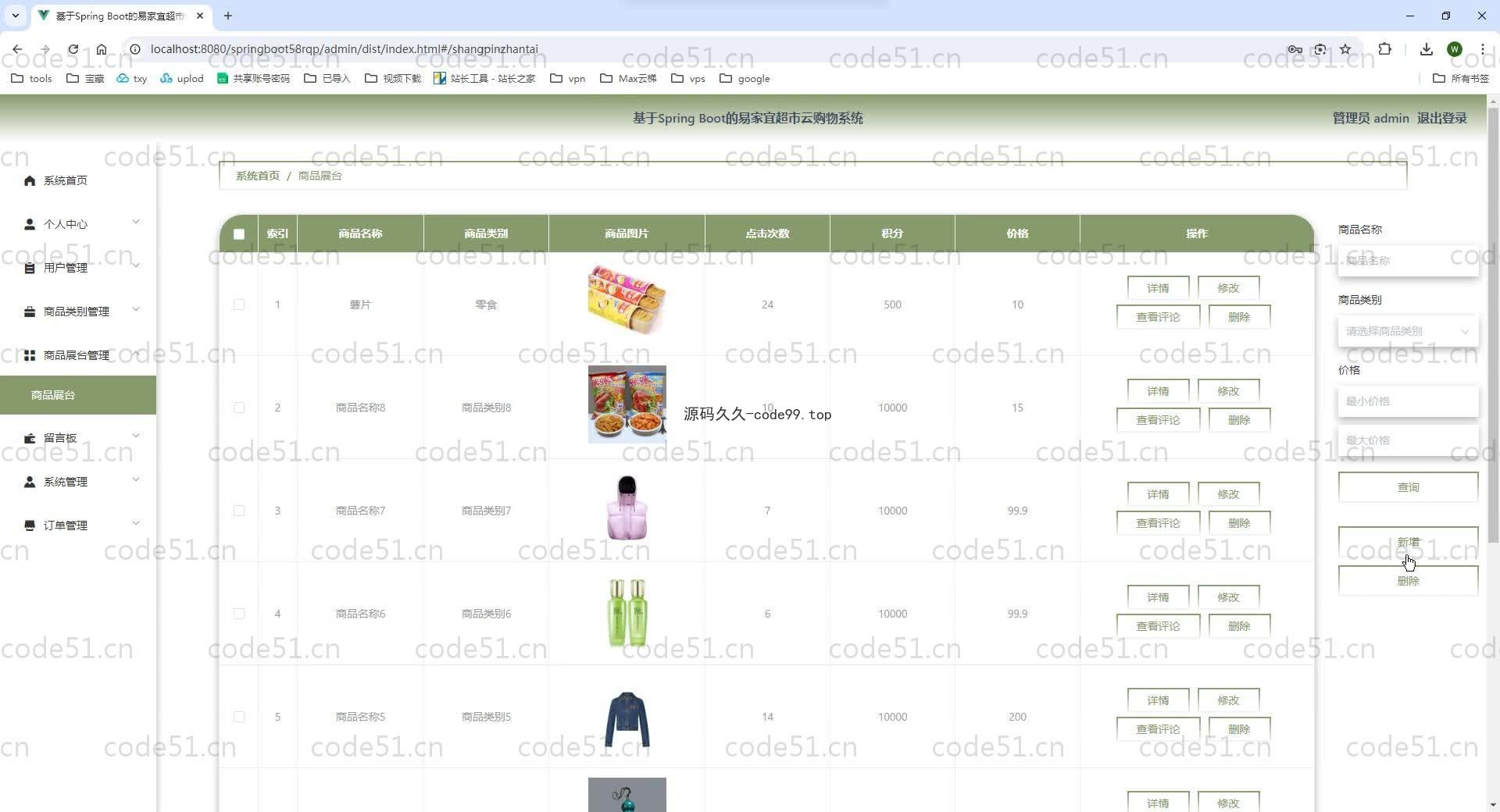Open 详情 for row 1 薯片
This screenshot has height=812, width=1500.
(x=1158, y=288)
